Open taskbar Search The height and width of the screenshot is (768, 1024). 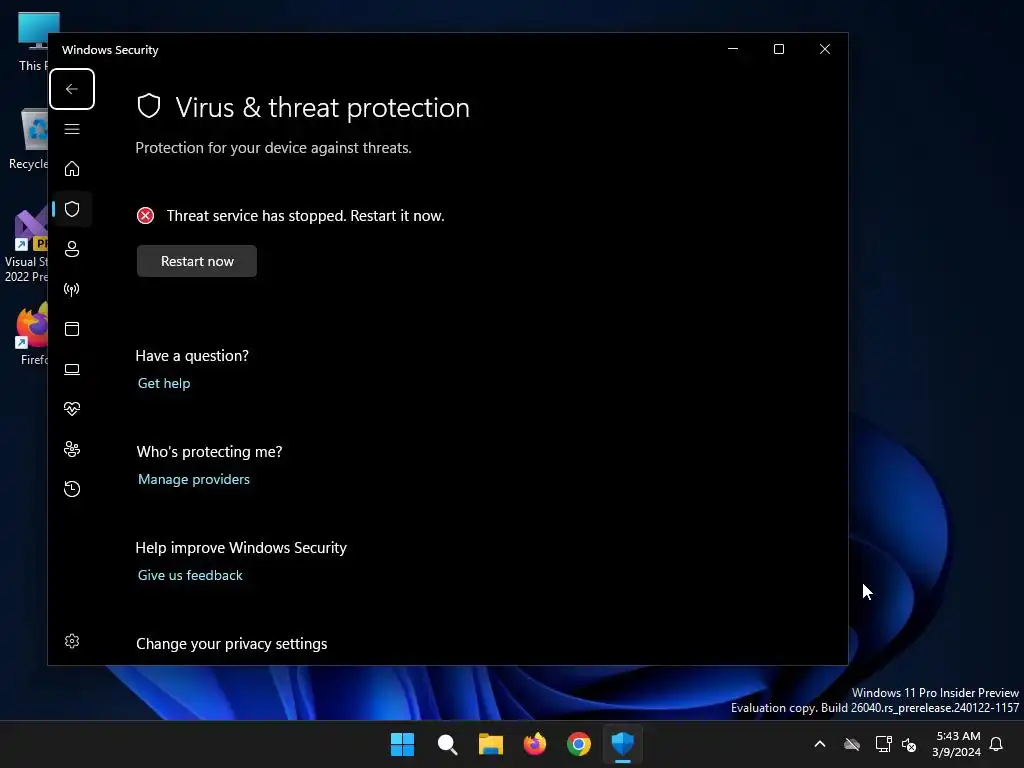pyautogui.click(x=447, y=744)
